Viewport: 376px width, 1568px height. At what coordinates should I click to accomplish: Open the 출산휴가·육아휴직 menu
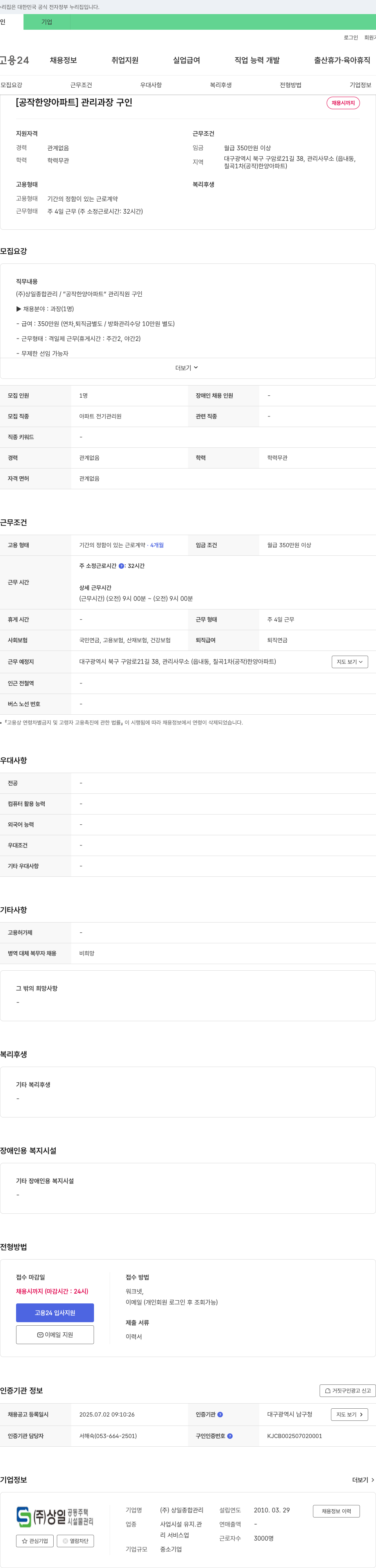[x=342, y=60]
